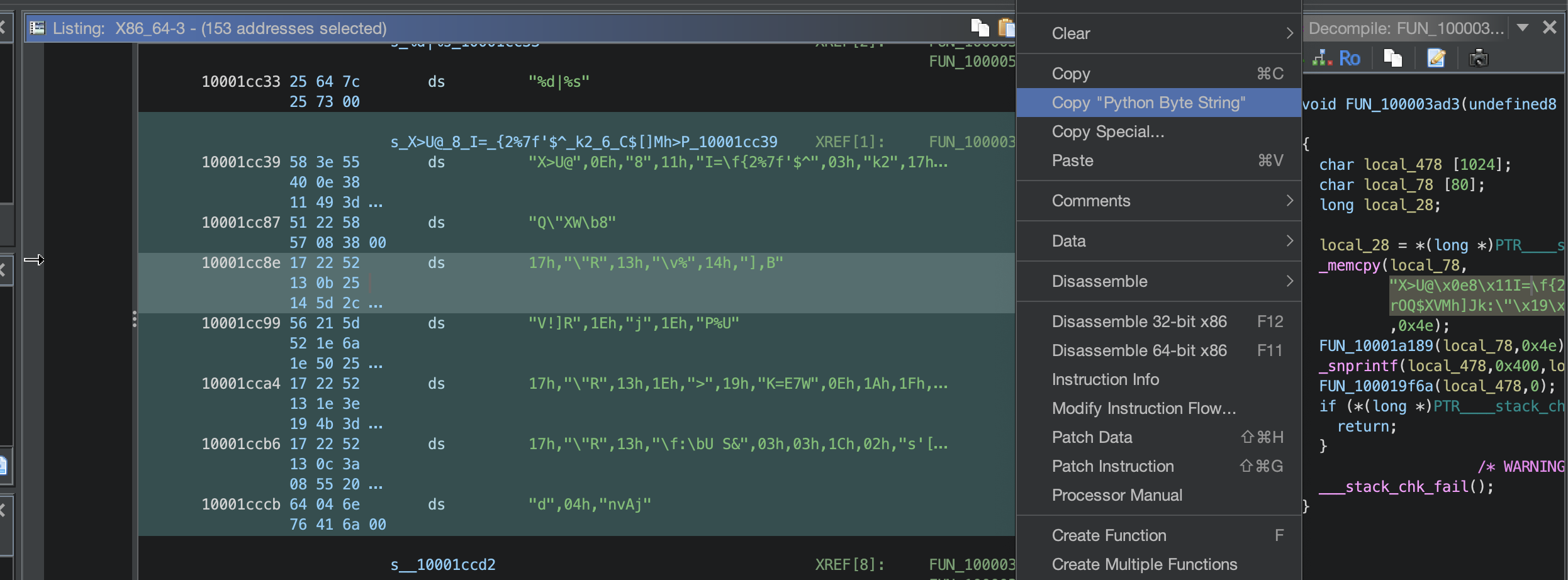Screen dimensions: 1568x580
Task: Expand the Comments submenu
Action: tap(1159, 201)
